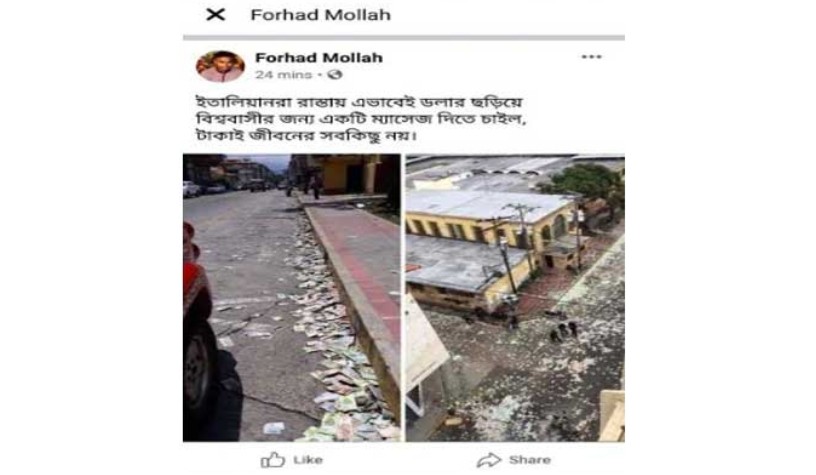The height and width of the screenshot is (475, 816).
Task: Click the Forhad Mollah title in top header
Action: (321, 15)
